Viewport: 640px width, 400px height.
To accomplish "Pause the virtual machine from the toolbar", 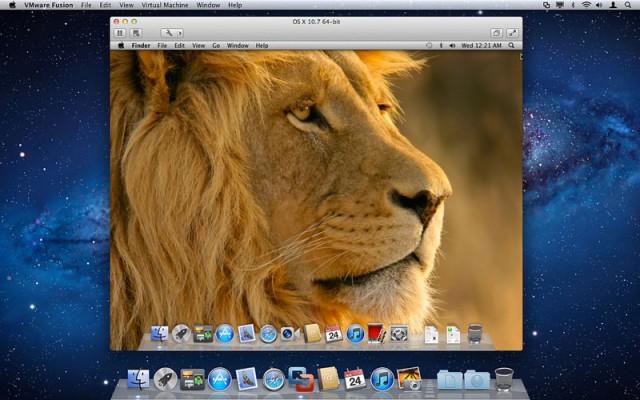I will 119,33.
